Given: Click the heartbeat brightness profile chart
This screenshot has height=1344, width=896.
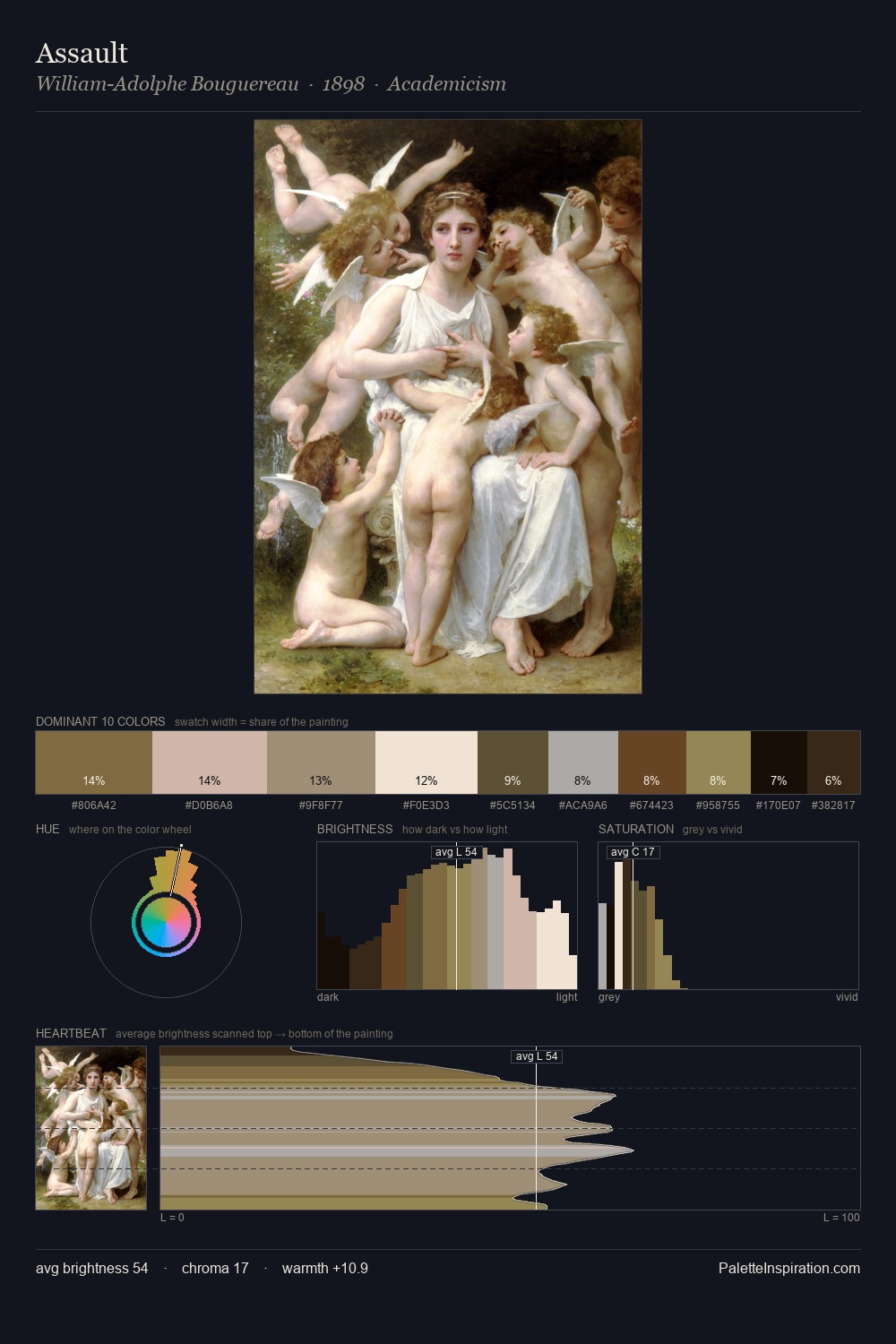Looking at the screenshot, I should [510, 1128].
